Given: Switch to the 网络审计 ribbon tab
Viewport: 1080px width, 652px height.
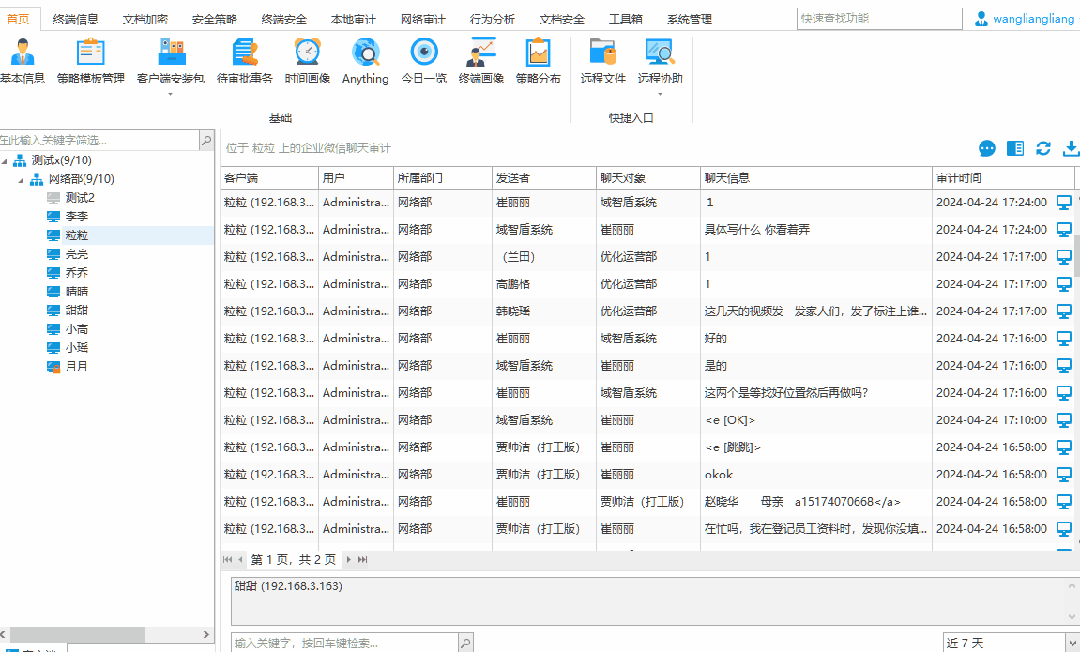Looking at the screenshot, I should [x=422, y=17].
